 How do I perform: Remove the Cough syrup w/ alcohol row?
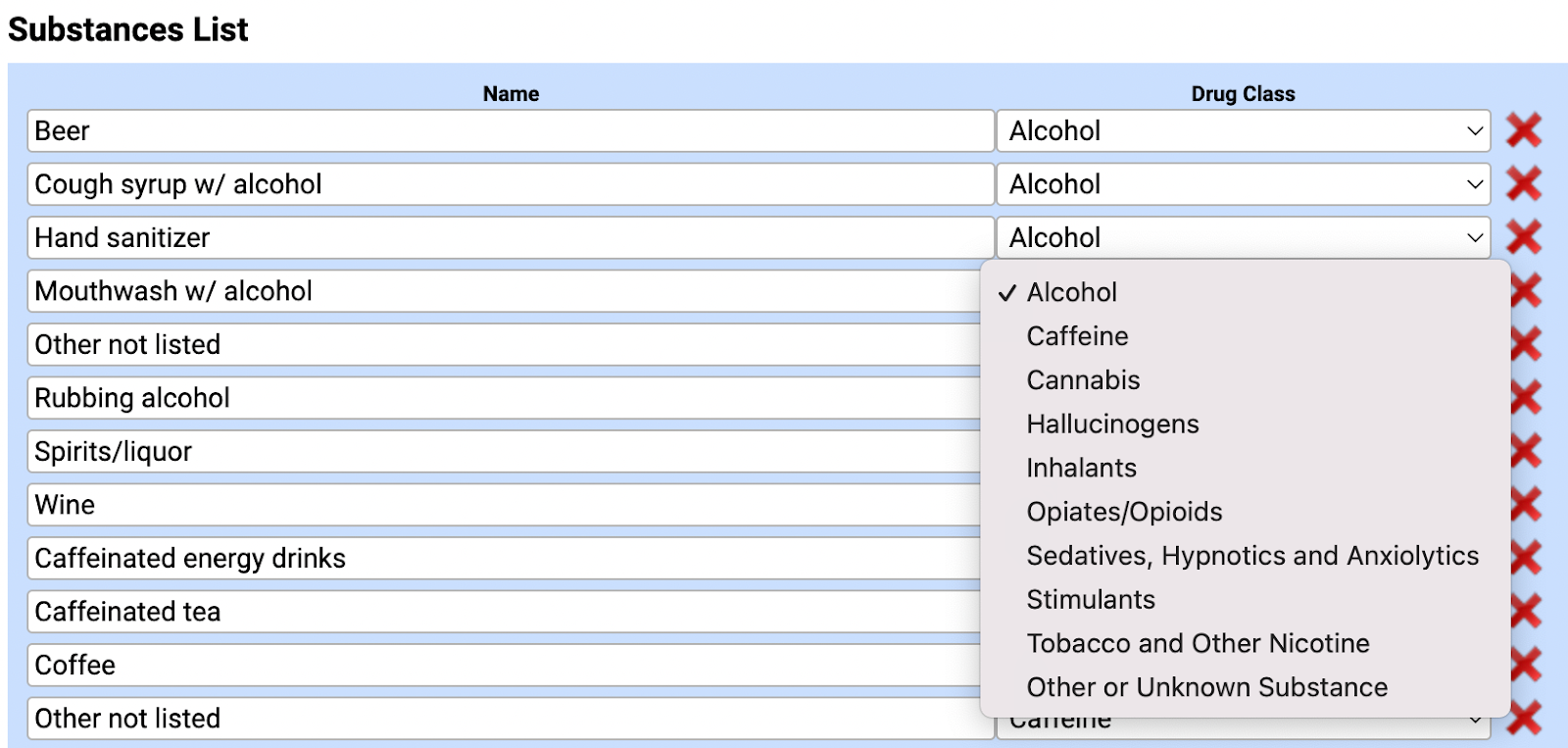click(1523, 184)
